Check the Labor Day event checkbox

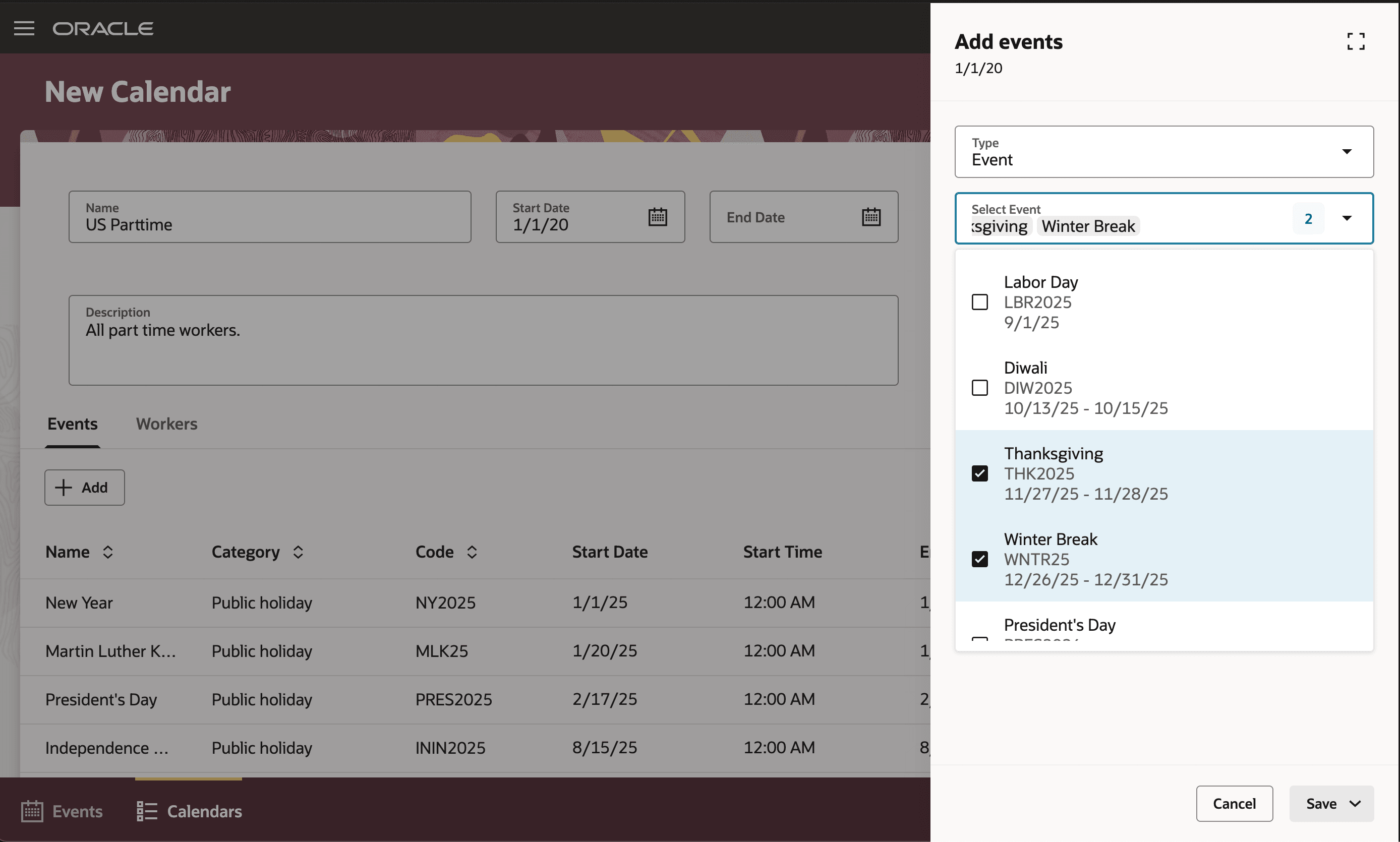(979, 302)
